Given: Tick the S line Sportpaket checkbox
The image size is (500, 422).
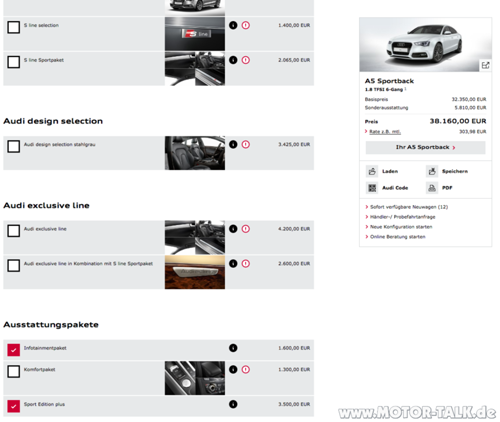Looking at the screenshot, I should (14, 62).
